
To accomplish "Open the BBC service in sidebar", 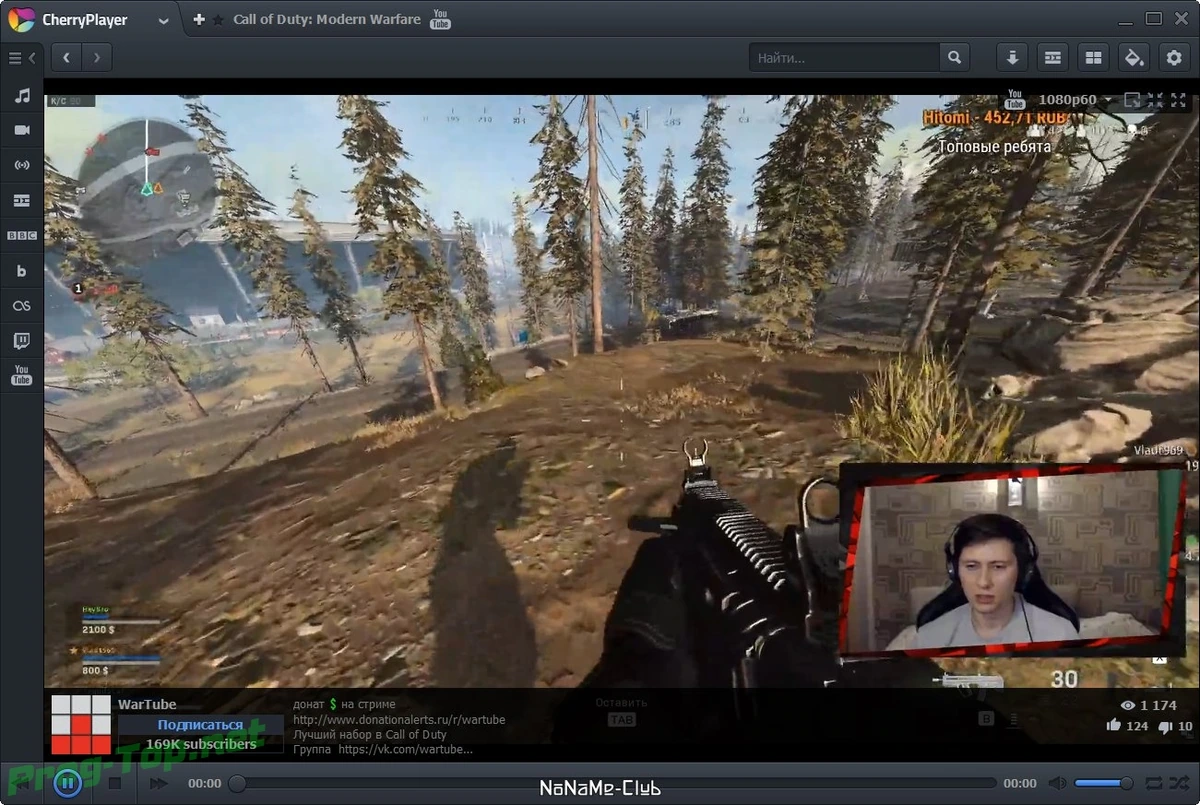I will pos(21,235).
